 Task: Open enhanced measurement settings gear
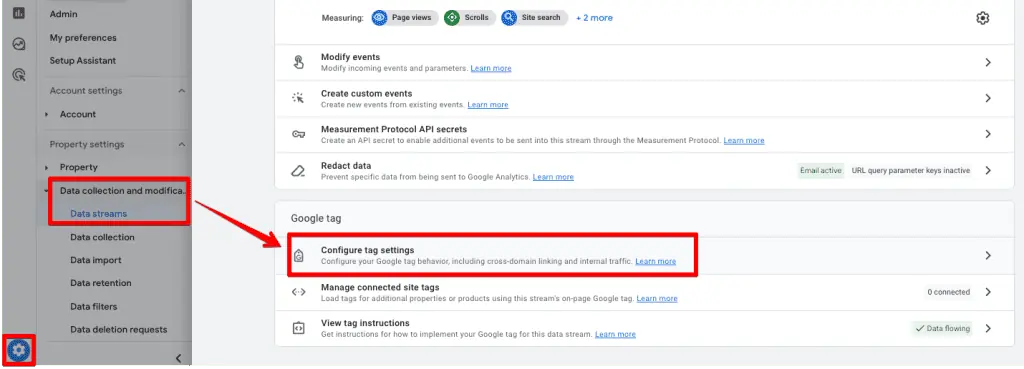point(982,18)
